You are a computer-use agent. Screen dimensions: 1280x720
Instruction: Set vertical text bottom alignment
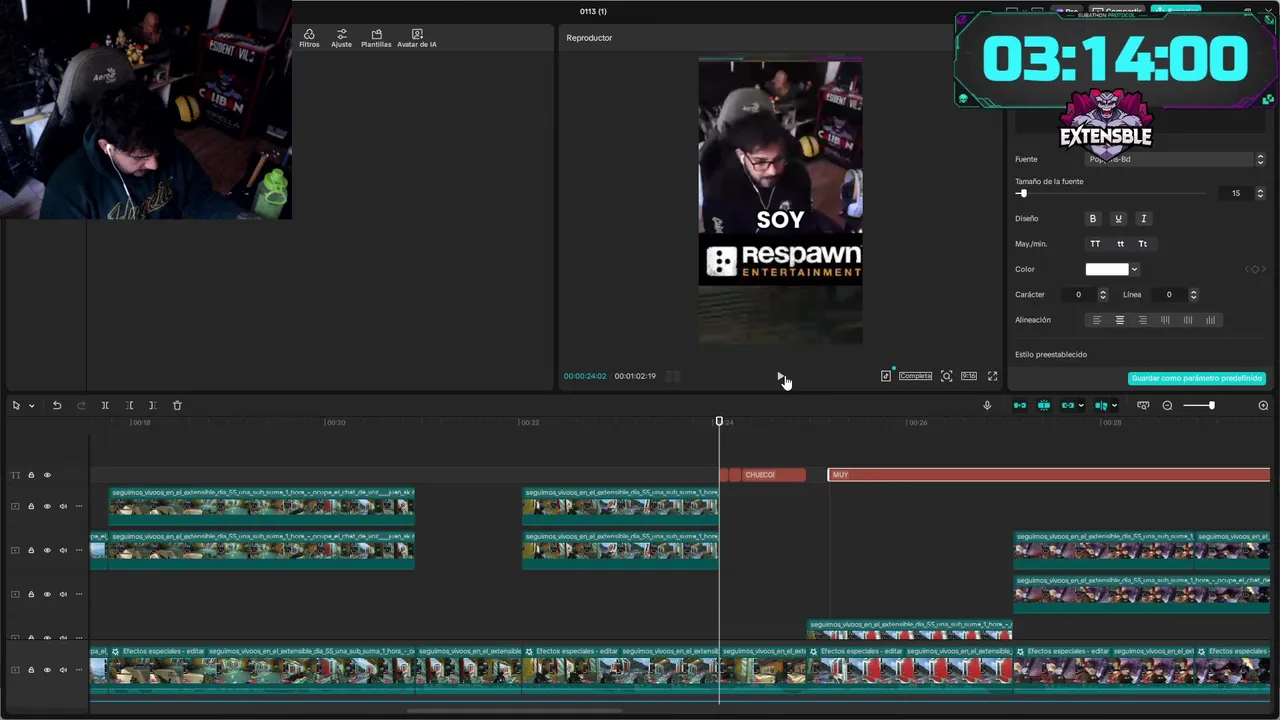point(1211,320)
